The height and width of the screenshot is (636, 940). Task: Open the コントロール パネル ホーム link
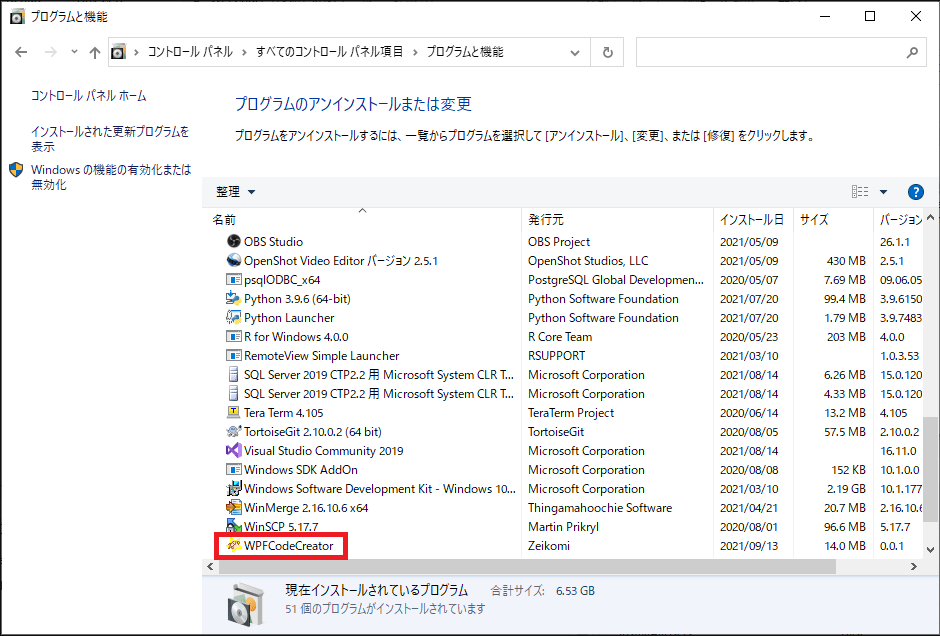[x=89, y=95]
